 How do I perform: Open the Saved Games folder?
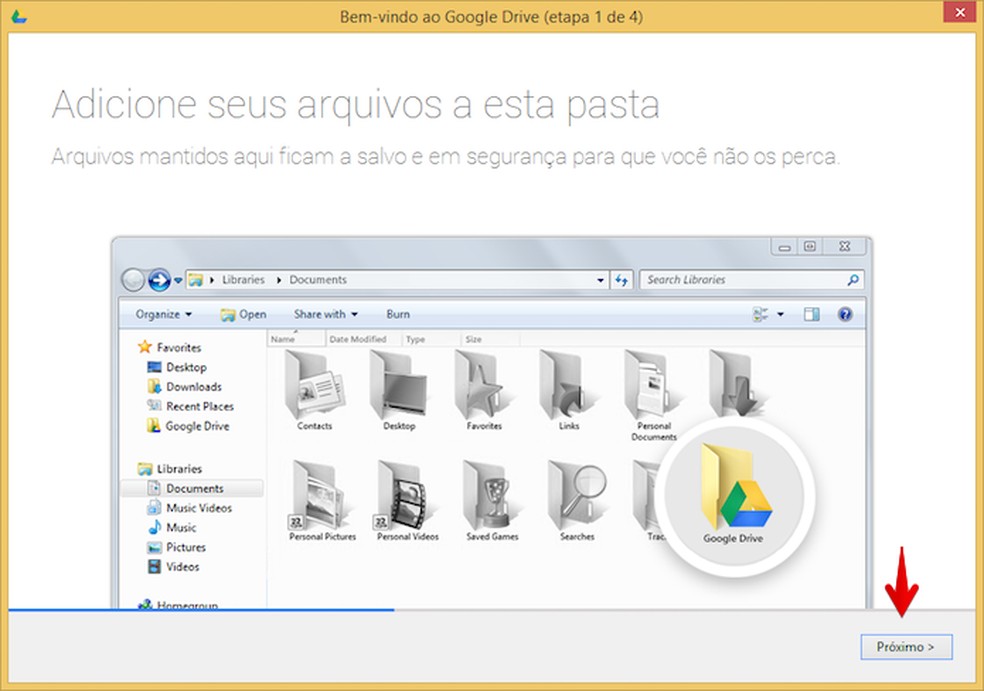[490, 495]
